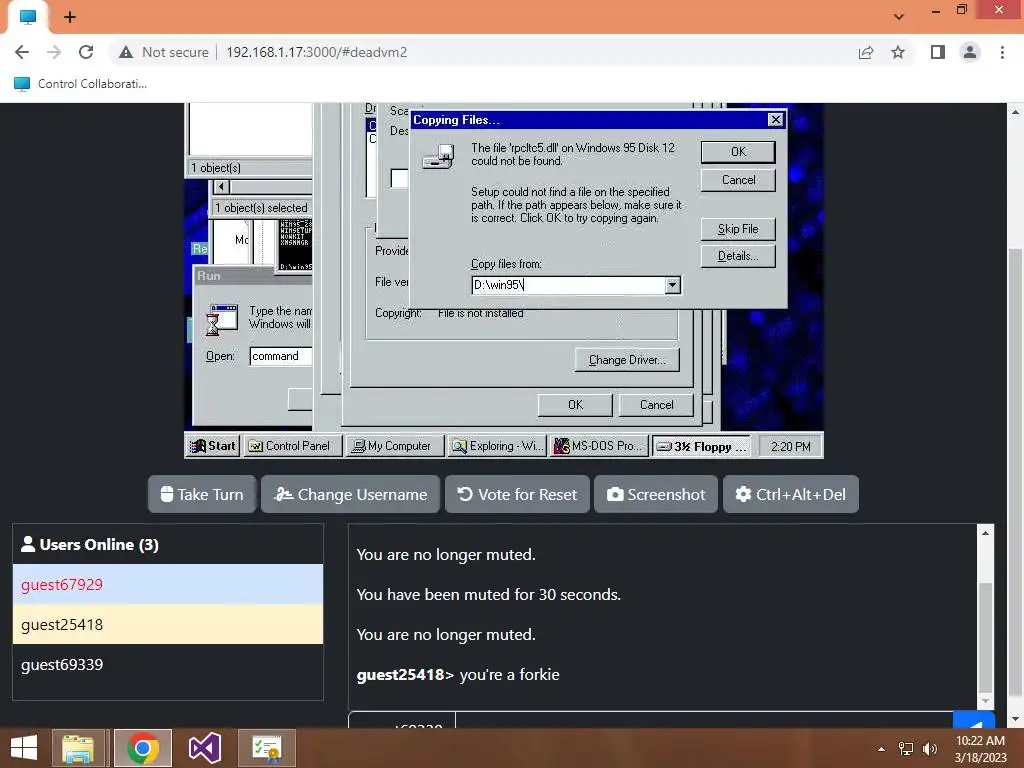Screen dimensions: 1024x768
Task: Open the taskbar checklist app icon
Action: tap(266, 748)
